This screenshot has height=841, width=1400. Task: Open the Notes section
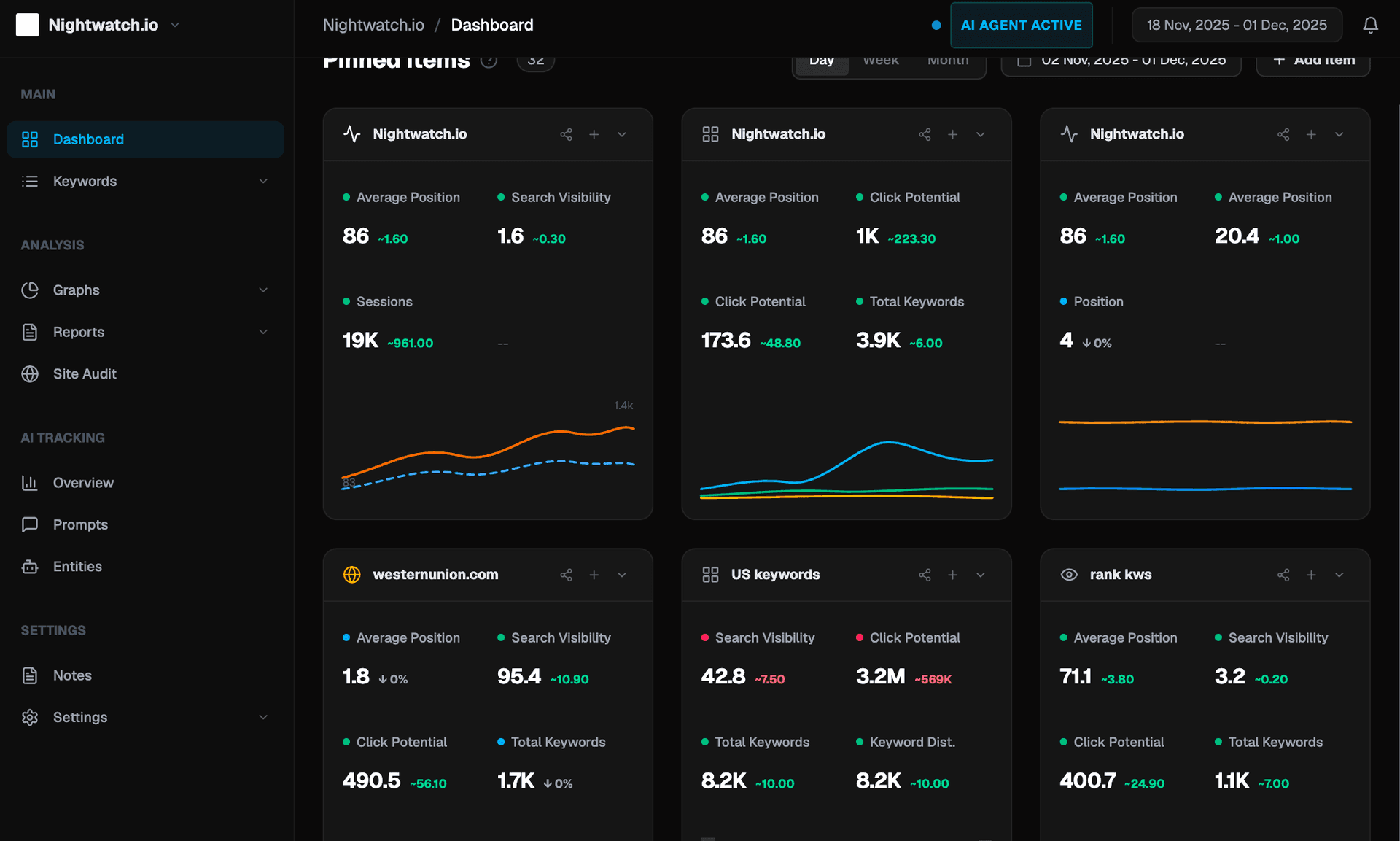coord(145,675)
